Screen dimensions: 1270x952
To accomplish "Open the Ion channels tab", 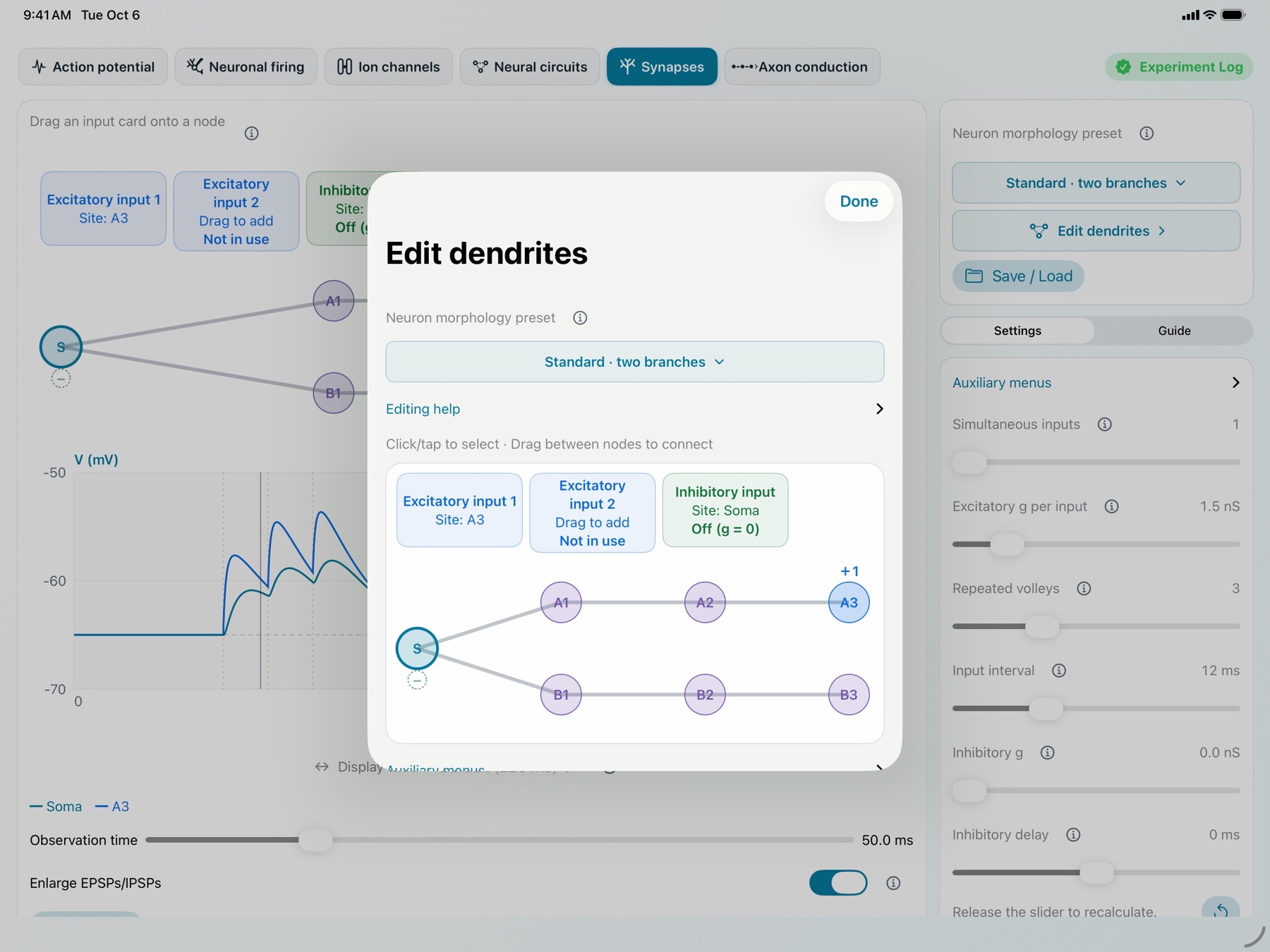I will pyautogui.click(x=389, y=67).
